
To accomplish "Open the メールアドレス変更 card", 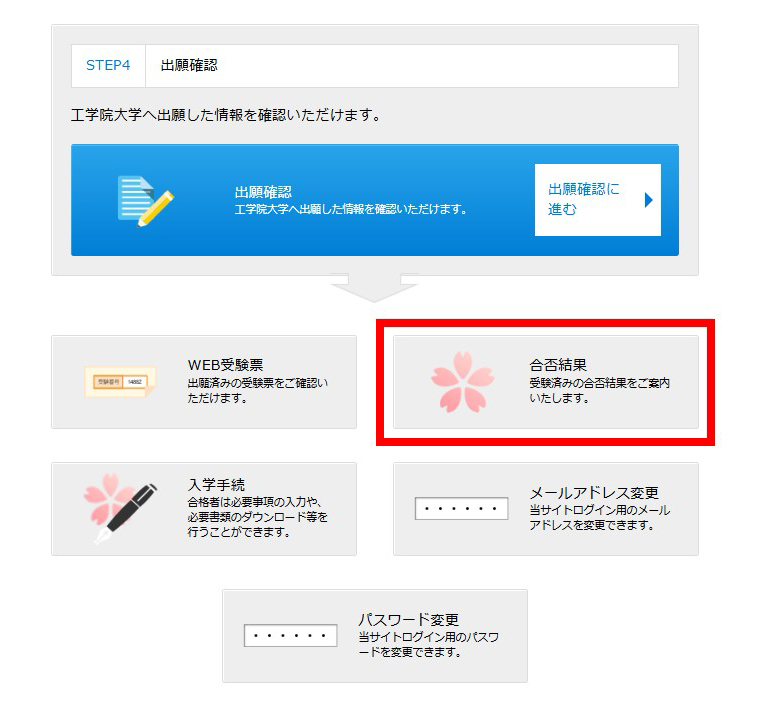I will 546,509.
